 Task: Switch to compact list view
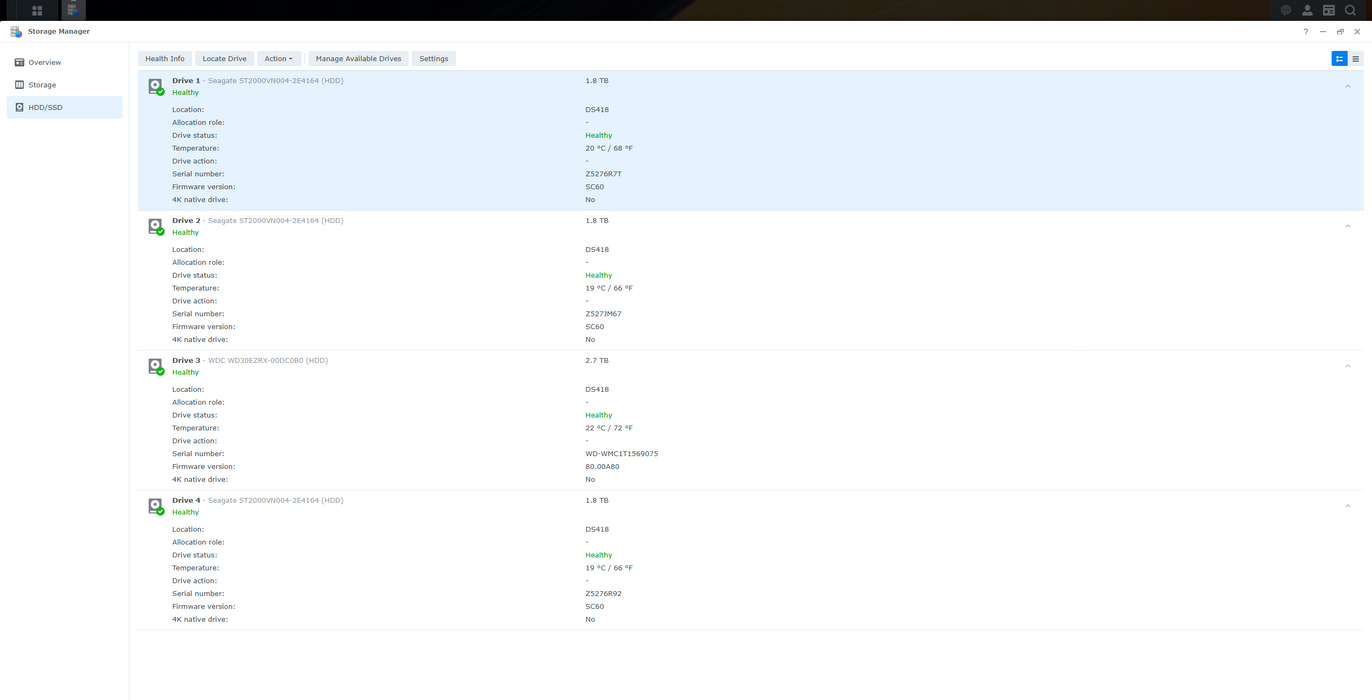[x=1356, y=59]
